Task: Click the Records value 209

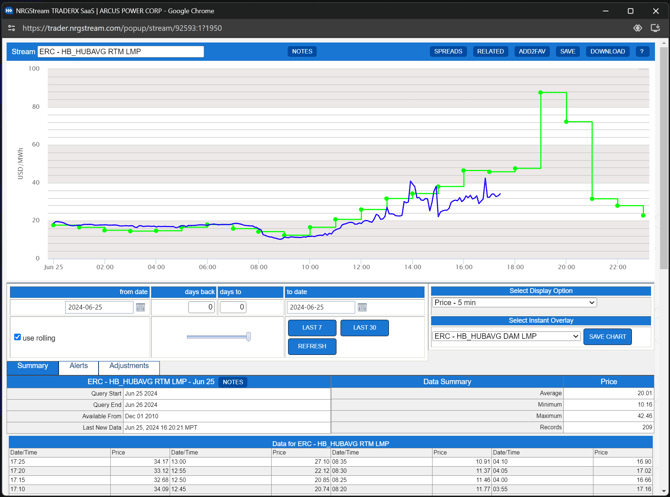Action: point(647,427)
